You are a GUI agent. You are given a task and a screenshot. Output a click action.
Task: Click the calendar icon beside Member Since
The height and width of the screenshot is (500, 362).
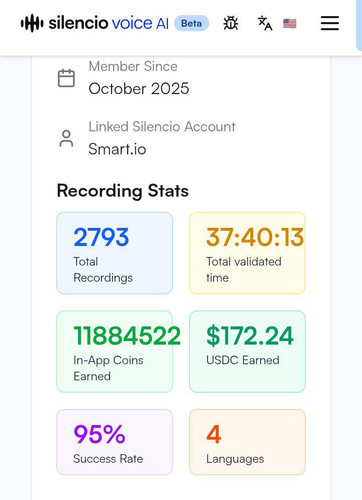pos(66,78)
